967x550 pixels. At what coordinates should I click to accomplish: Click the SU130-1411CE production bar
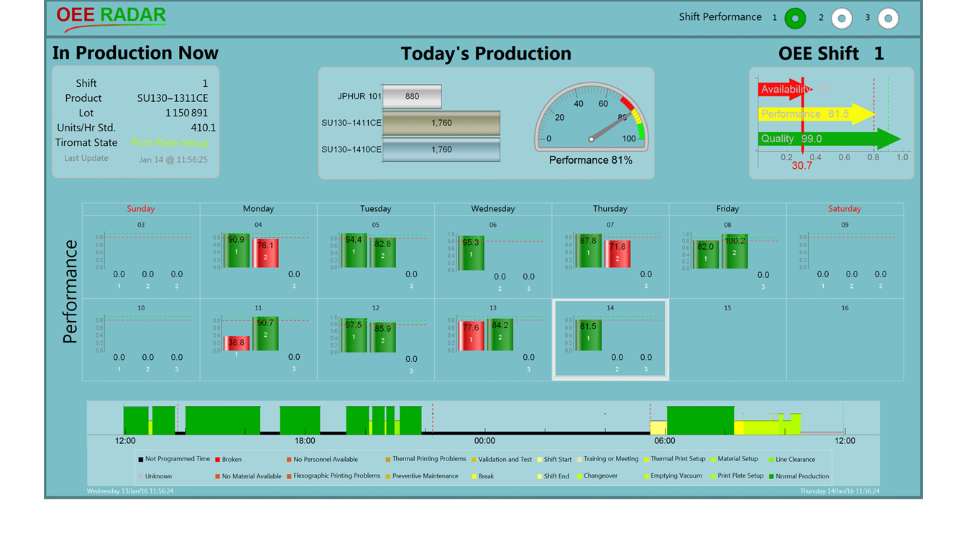pos(441,123)
